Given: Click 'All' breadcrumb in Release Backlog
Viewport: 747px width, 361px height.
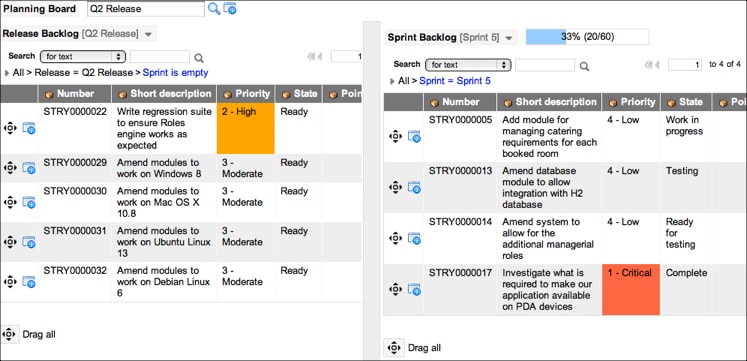Looking at the screenshot, I should click(18, 73).
